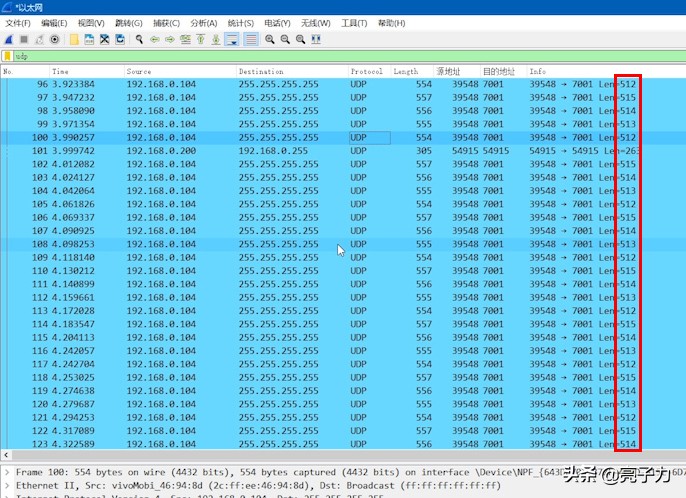
Task: Click the stop capture square icon
Action: 24,39
